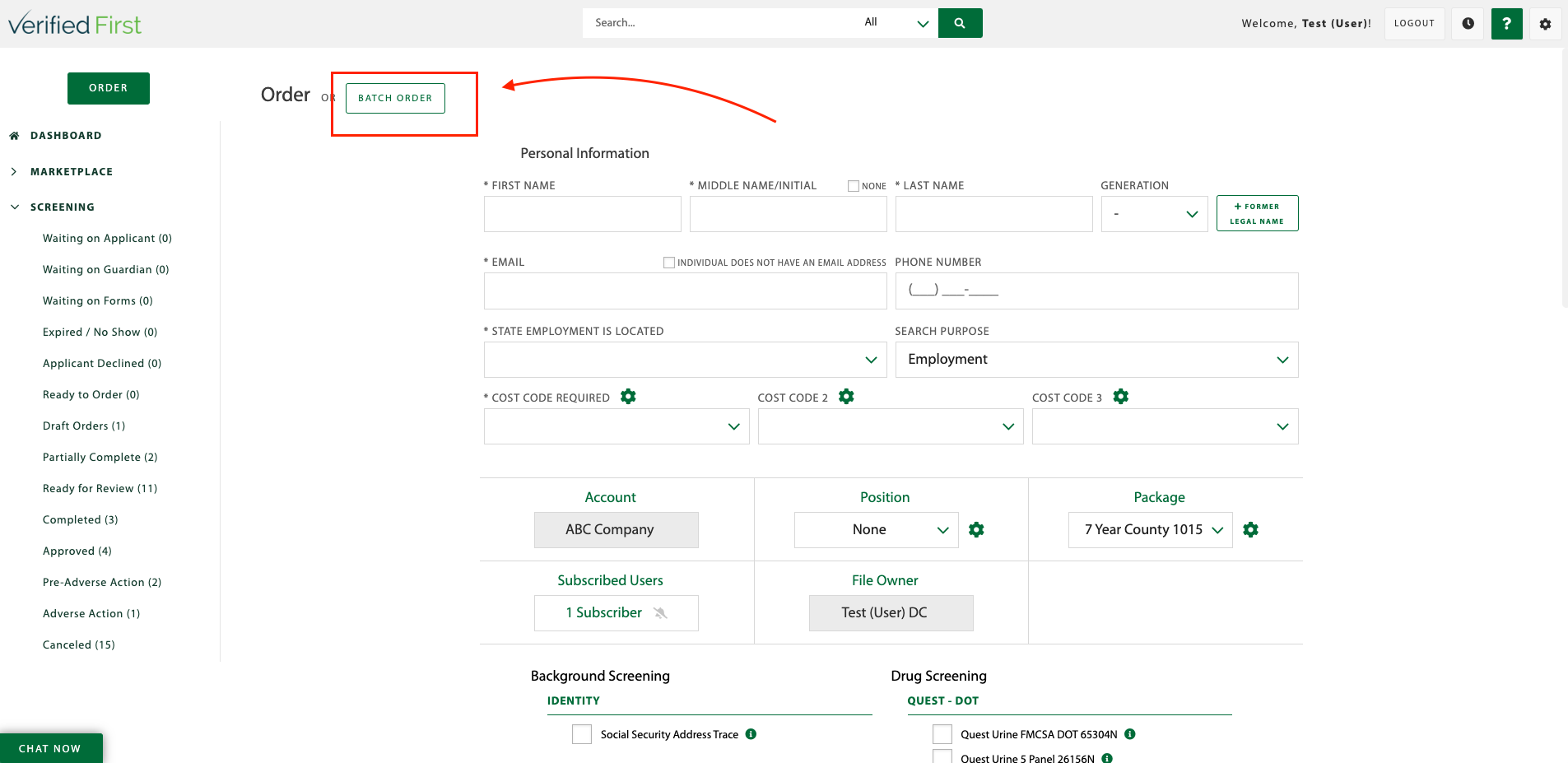Open Partially Complete (2) list

point(100,458)
